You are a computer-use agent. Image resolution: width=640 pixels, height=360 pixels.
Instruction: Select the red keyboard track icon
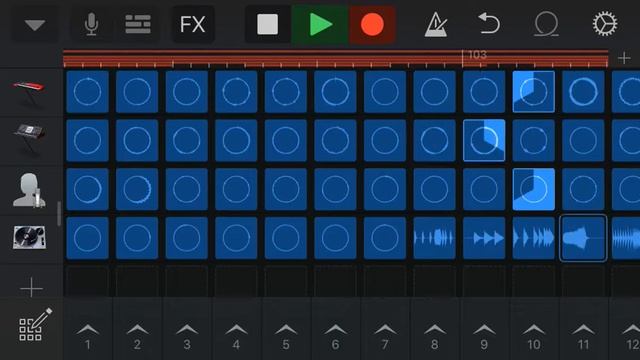tap(29, 92)
